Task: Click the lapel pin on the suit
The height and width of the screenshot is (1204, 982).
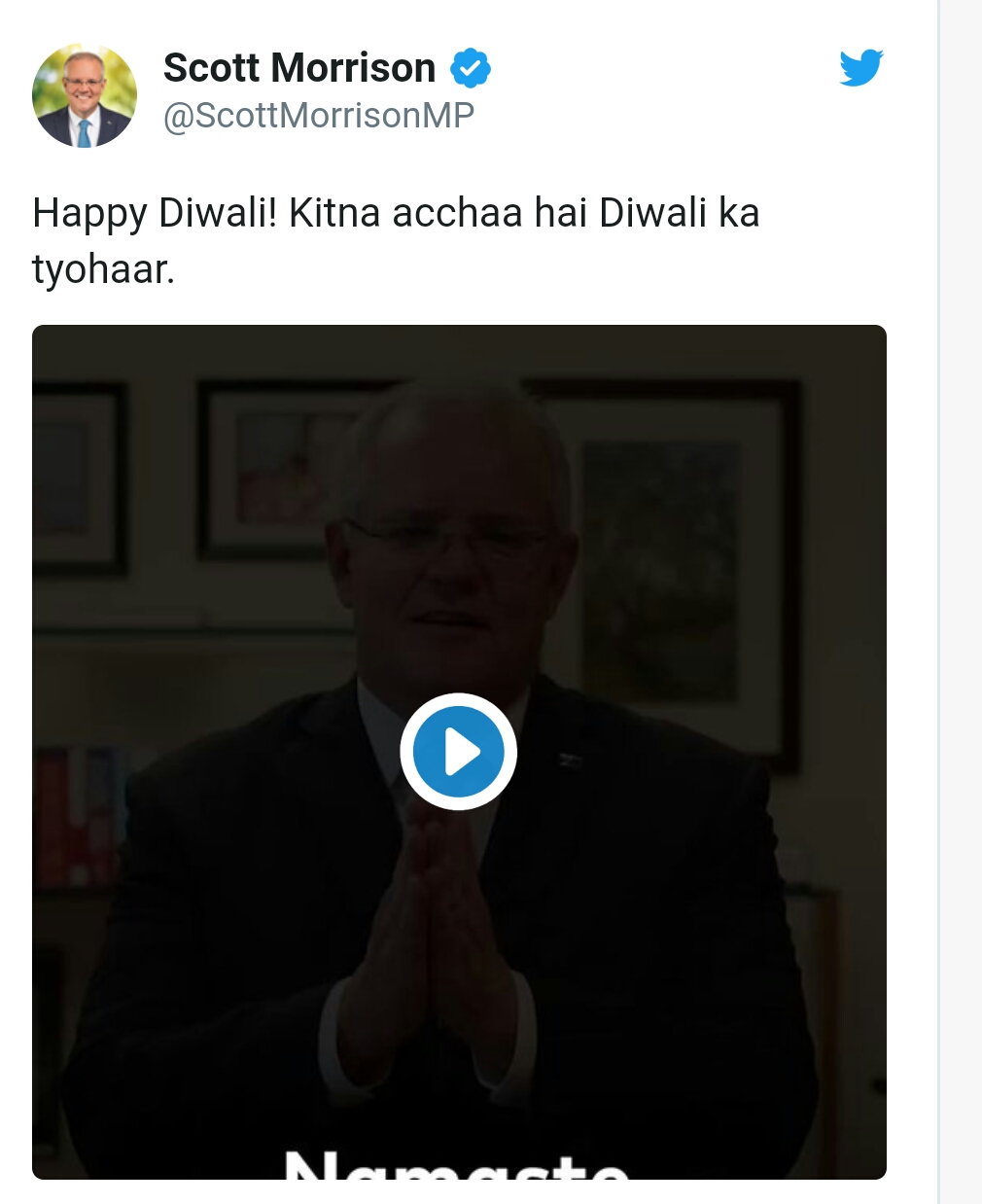Action: tap(568, 760)
